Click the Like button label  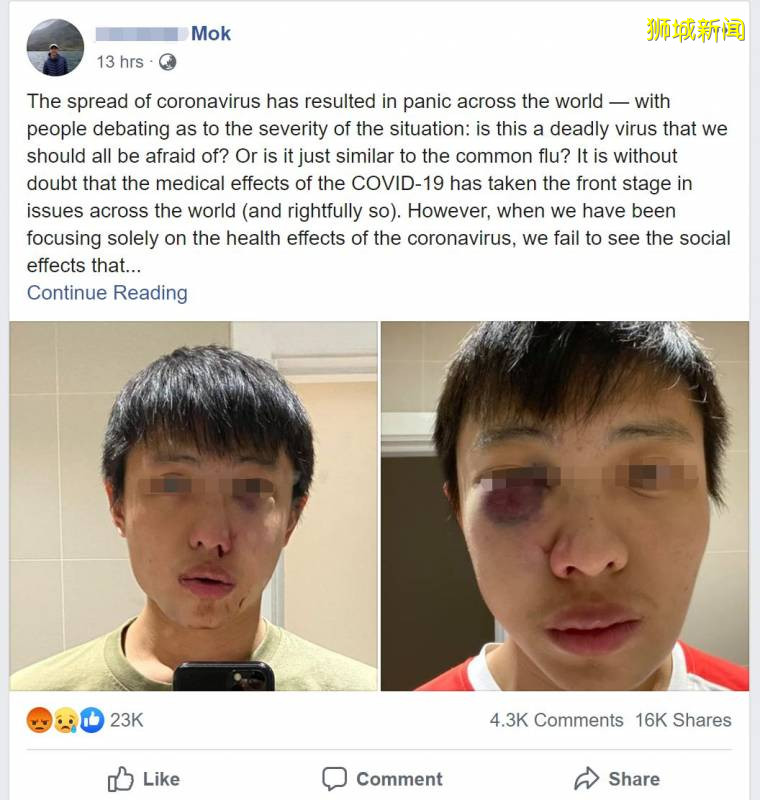coord(161,779)
